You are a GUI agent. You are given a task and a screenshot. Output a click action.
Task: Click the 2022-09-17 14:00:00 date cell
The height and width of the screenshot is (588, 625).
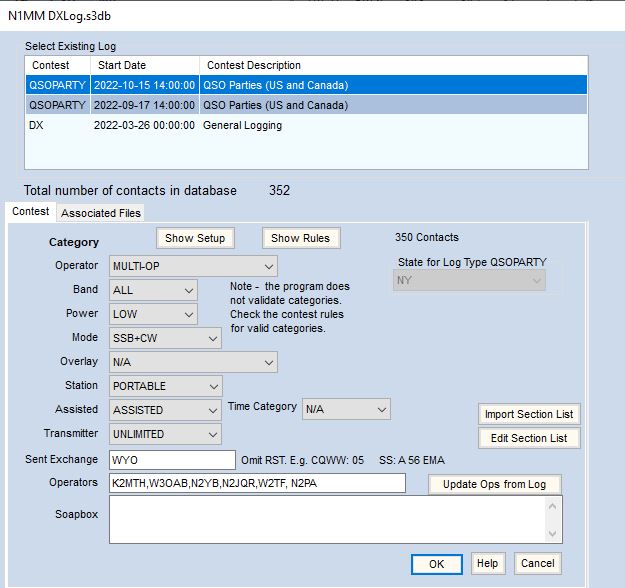144,105
